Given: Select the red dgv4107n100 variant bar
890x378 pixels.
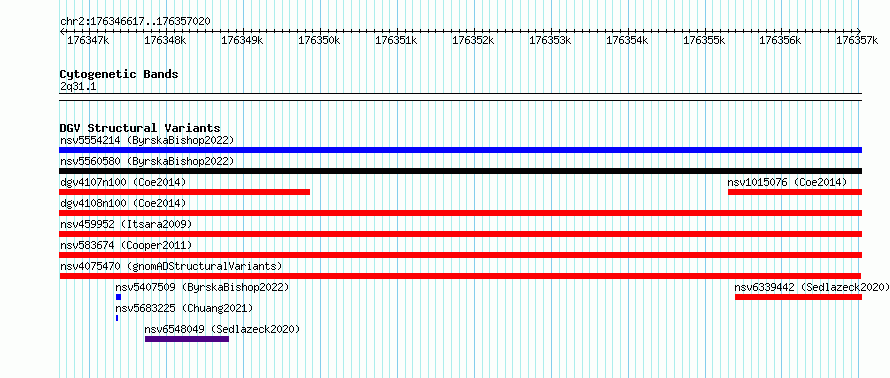Looking at the screenshot, I should coord(184,192).
